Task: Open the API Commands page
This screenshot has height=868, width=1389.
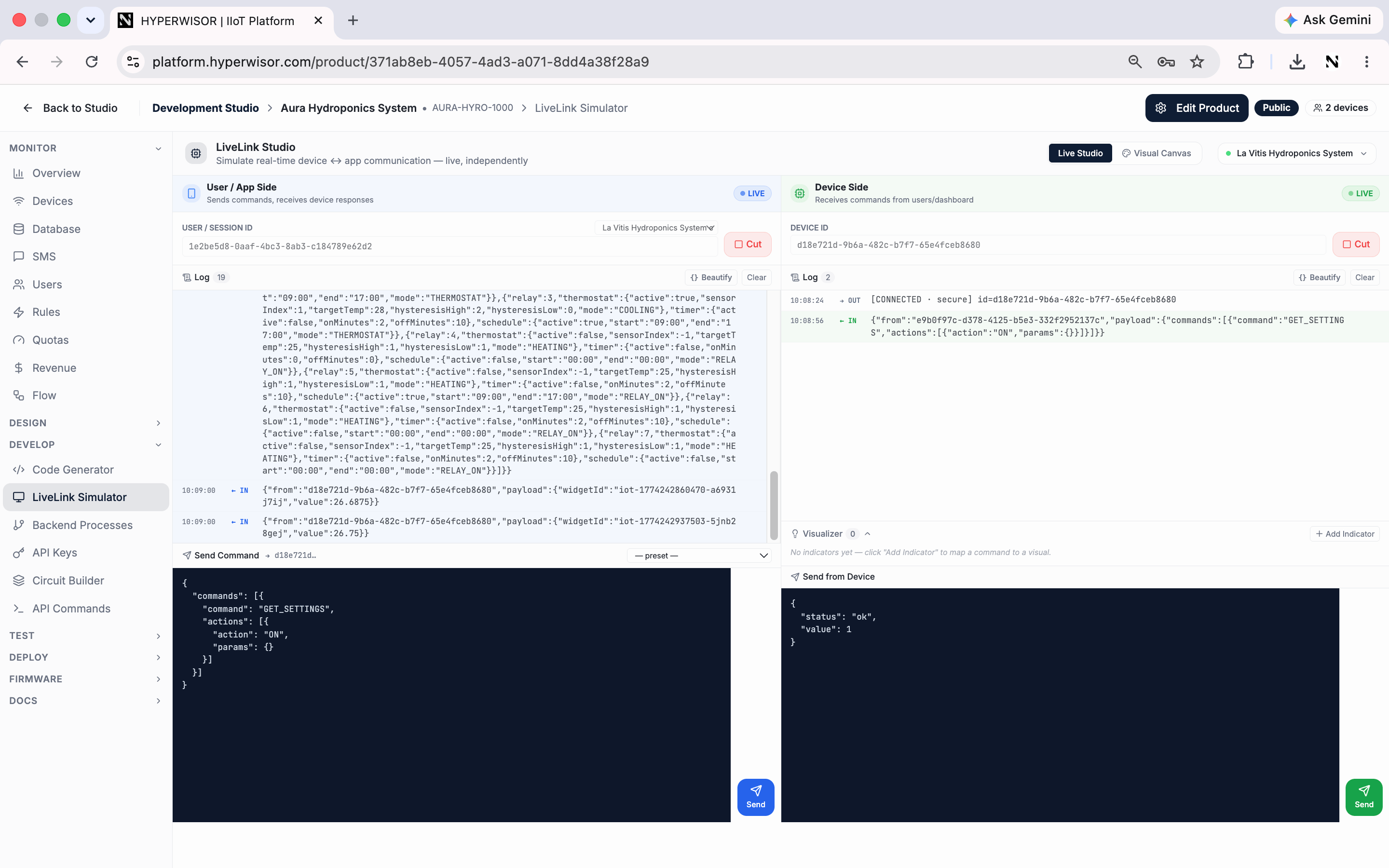Action: click(71, 609)
